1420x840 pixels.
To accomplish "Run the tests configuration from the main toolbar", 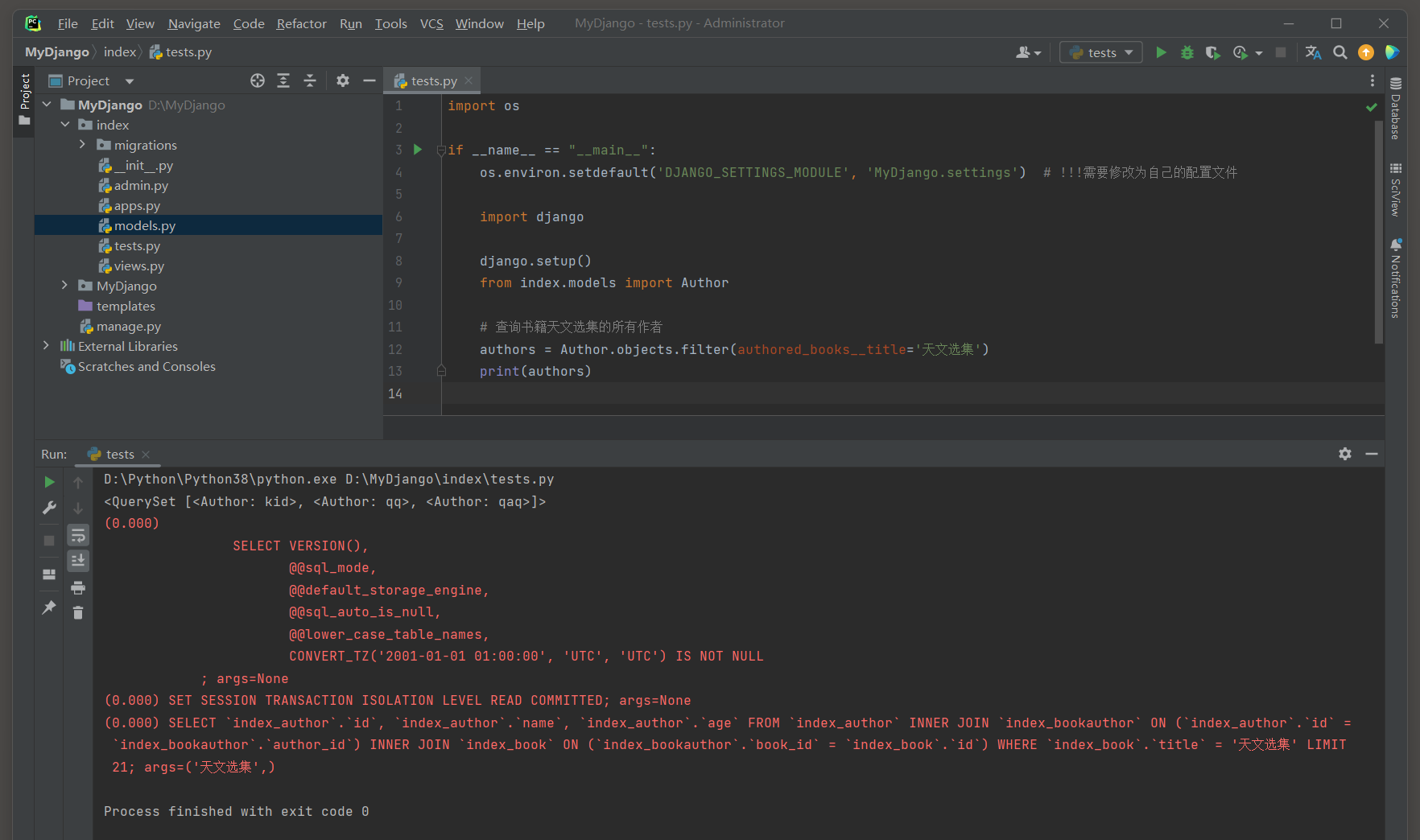I will (1161, 52).
